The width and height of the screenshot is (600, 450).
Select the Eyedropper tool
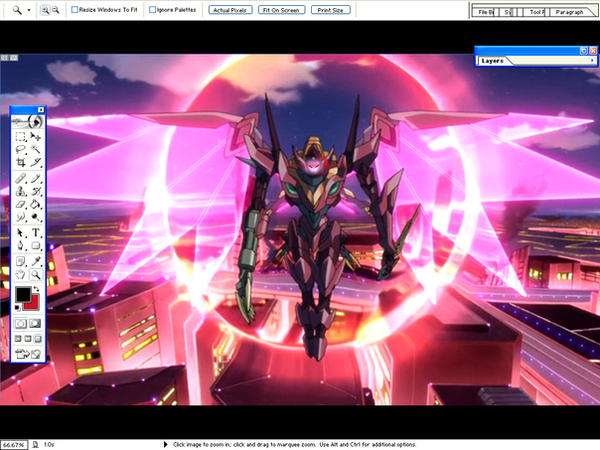pyautogui.click(x=36, y=261)
